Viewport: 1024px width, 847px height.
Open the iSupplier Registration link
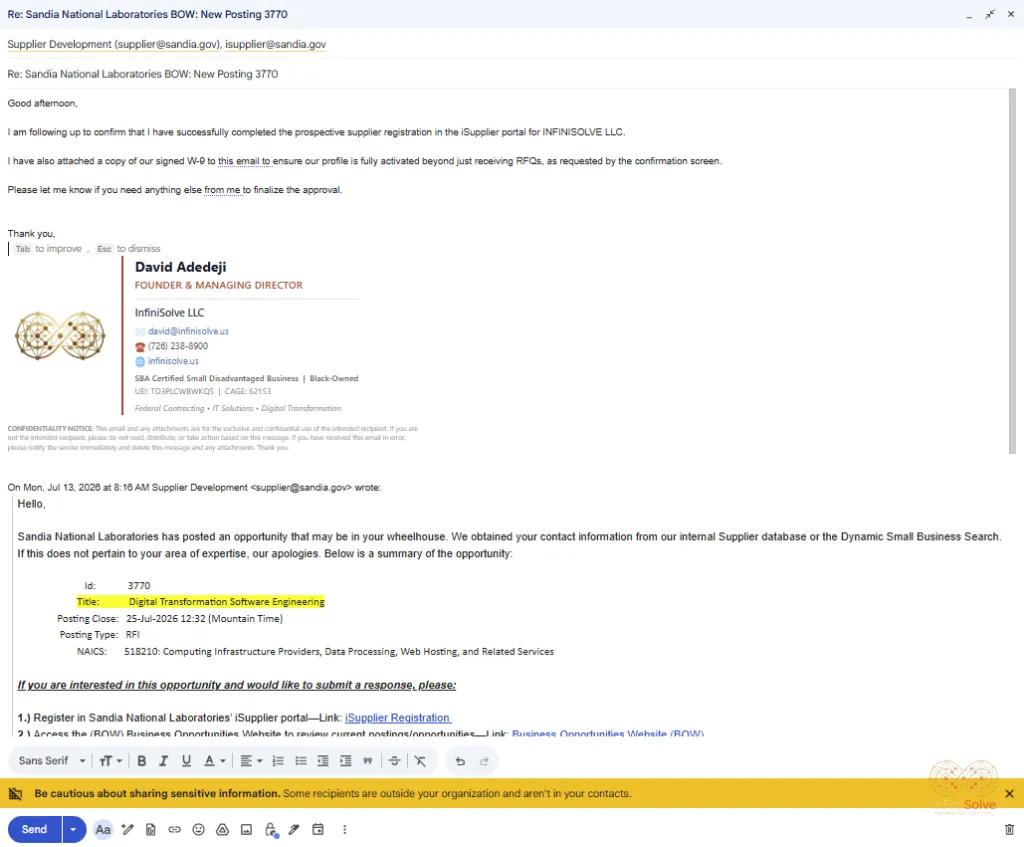397,718
